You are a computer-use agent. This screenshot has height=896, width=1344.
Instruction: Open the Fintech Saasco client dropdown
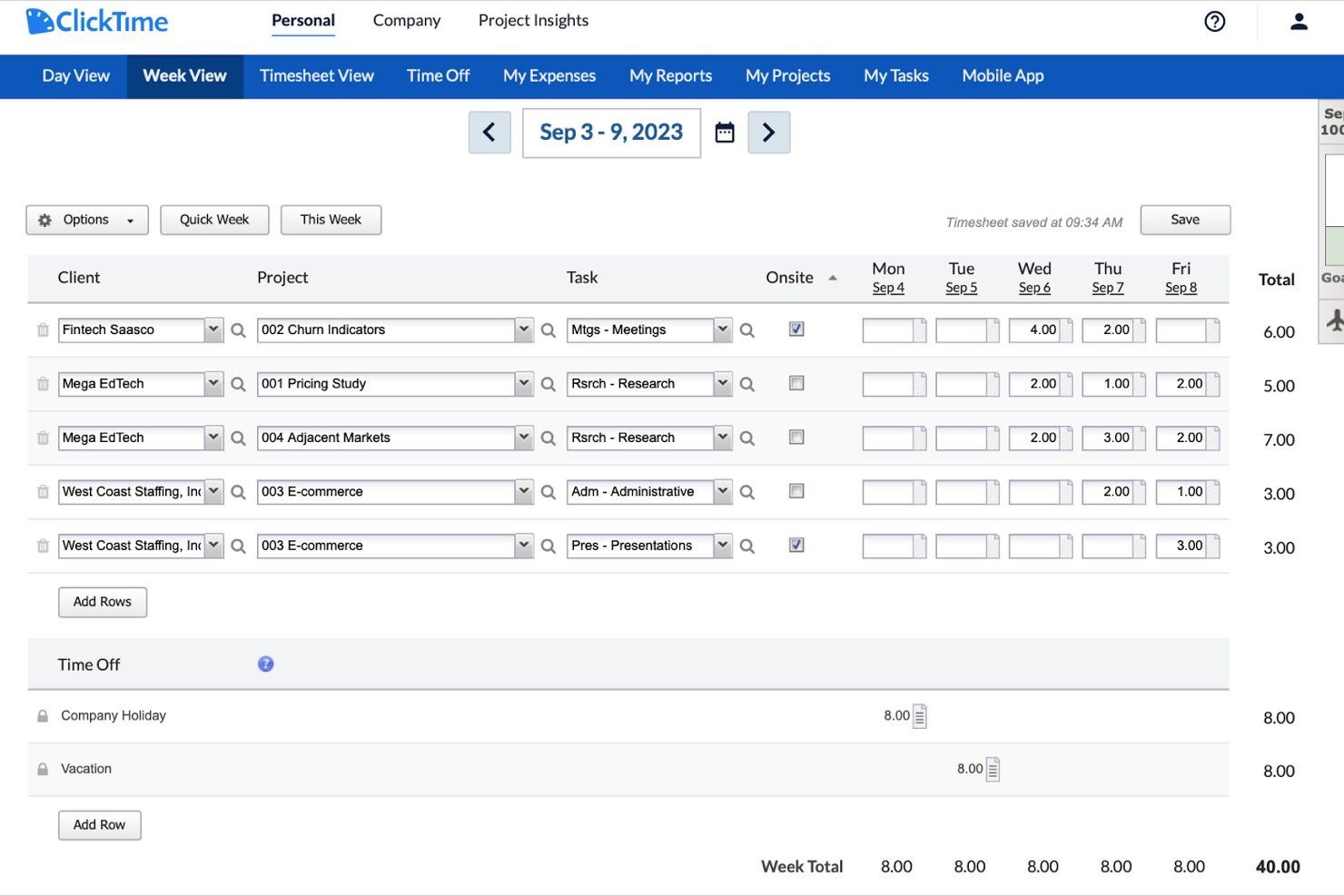click(212, 330)
